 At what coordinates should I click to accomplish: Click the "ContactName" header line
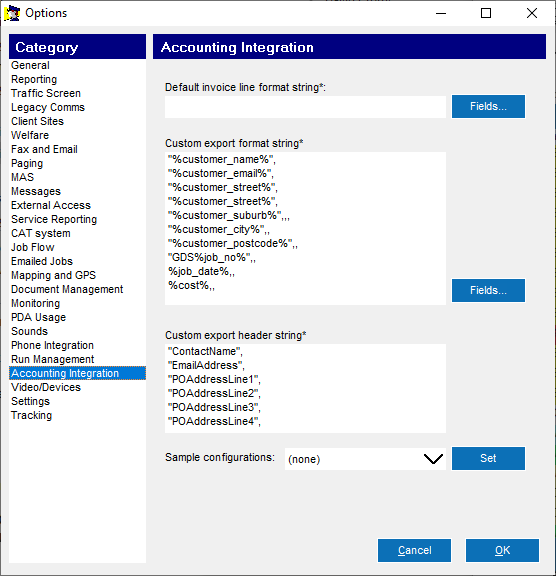coord(205,352)
